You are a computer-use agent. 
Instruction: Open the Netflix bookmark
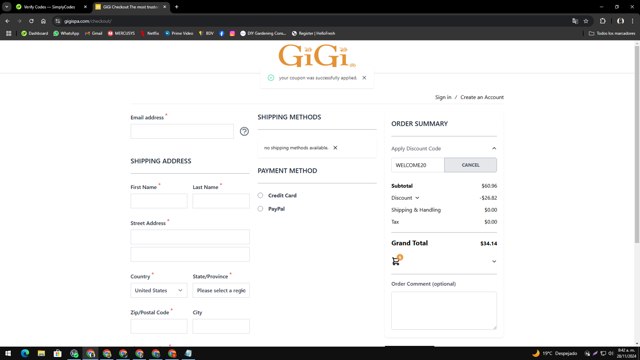pos(150,33)
